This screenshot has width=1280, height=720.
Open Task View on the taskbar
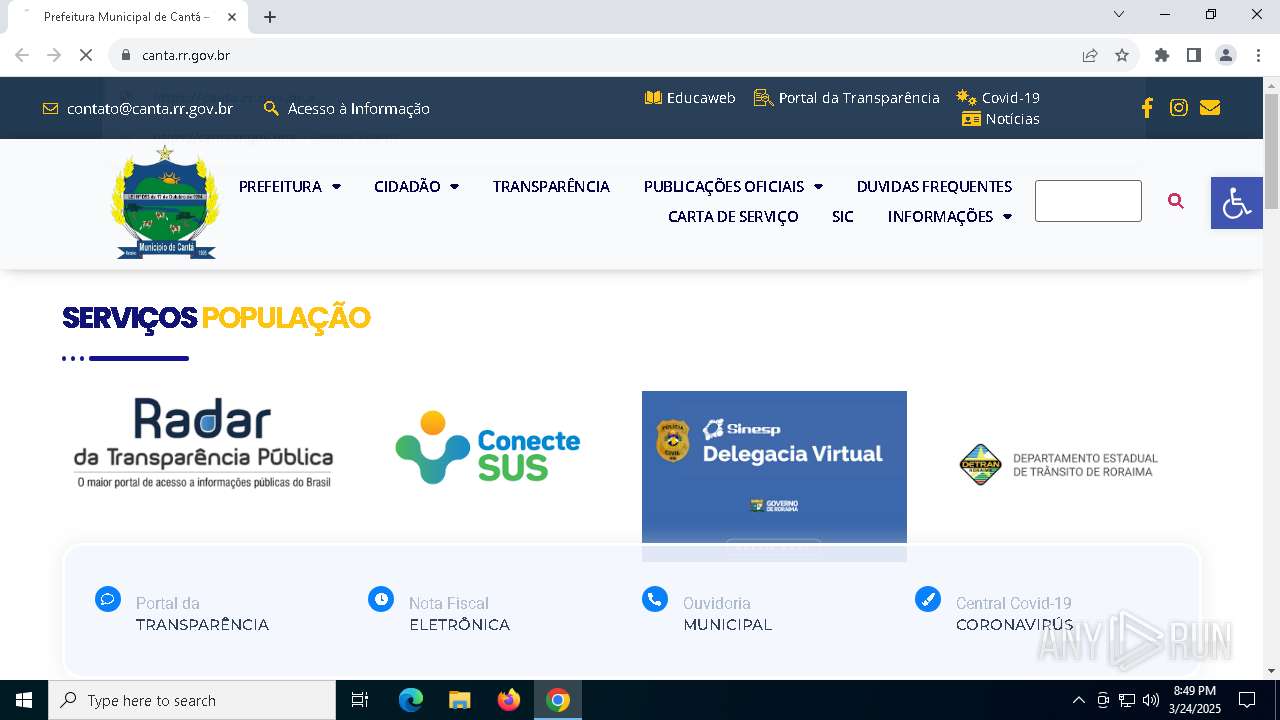click(360, 700)
